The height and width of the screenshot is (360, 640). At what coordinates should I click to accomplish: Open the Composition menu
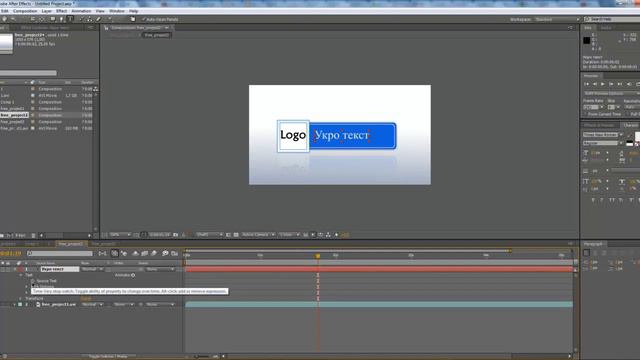coord(25,11)
